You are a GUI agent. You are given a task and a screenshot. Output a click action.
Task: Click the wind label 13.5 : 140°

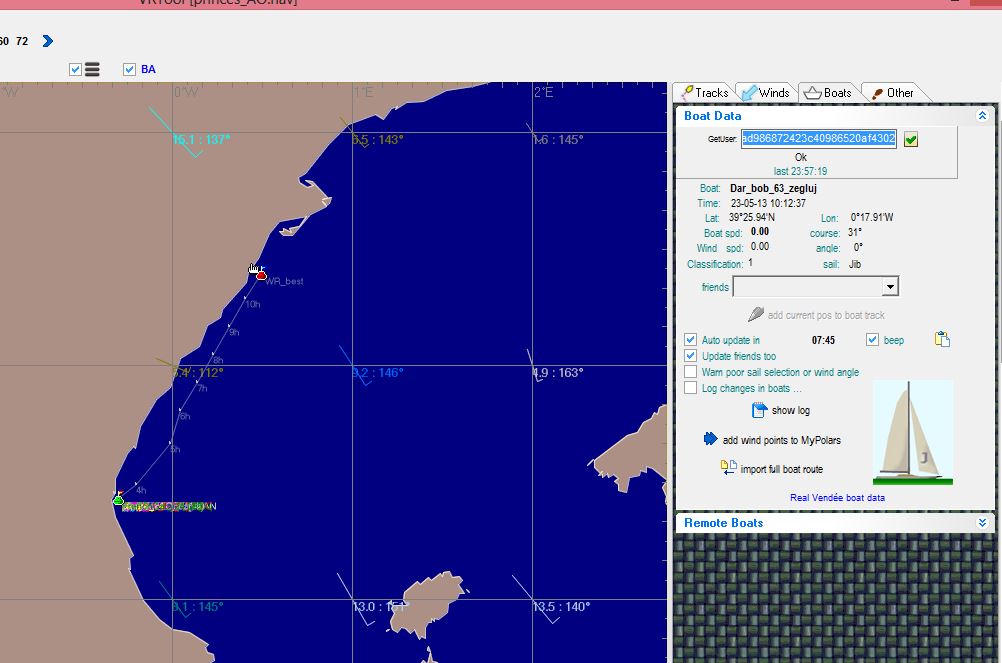coord(561,606)
